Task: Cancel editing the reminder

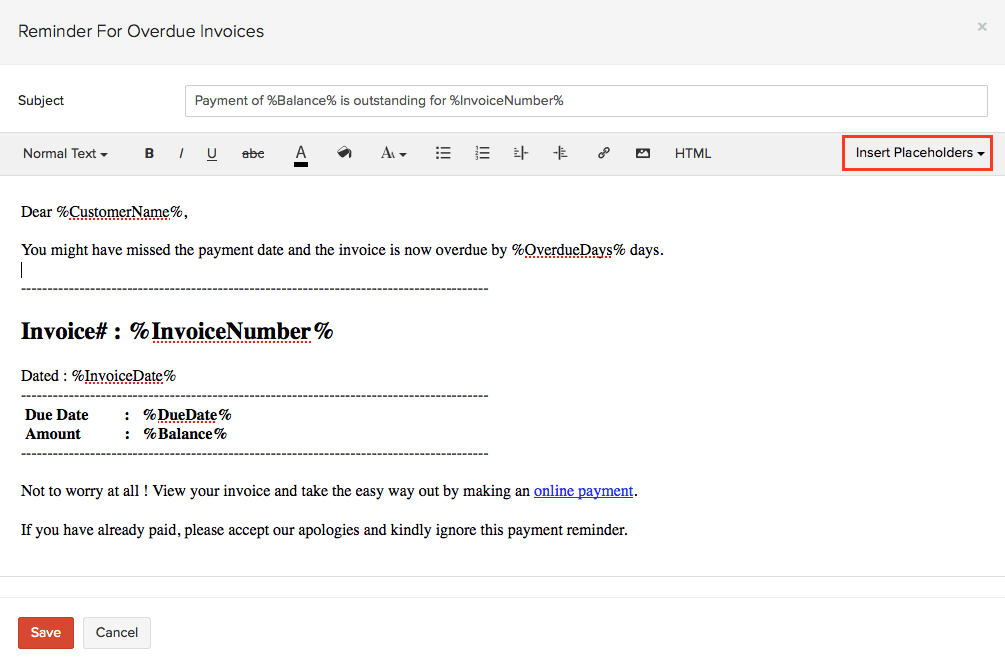Action: pyautogui.click(x=116, y=632)
